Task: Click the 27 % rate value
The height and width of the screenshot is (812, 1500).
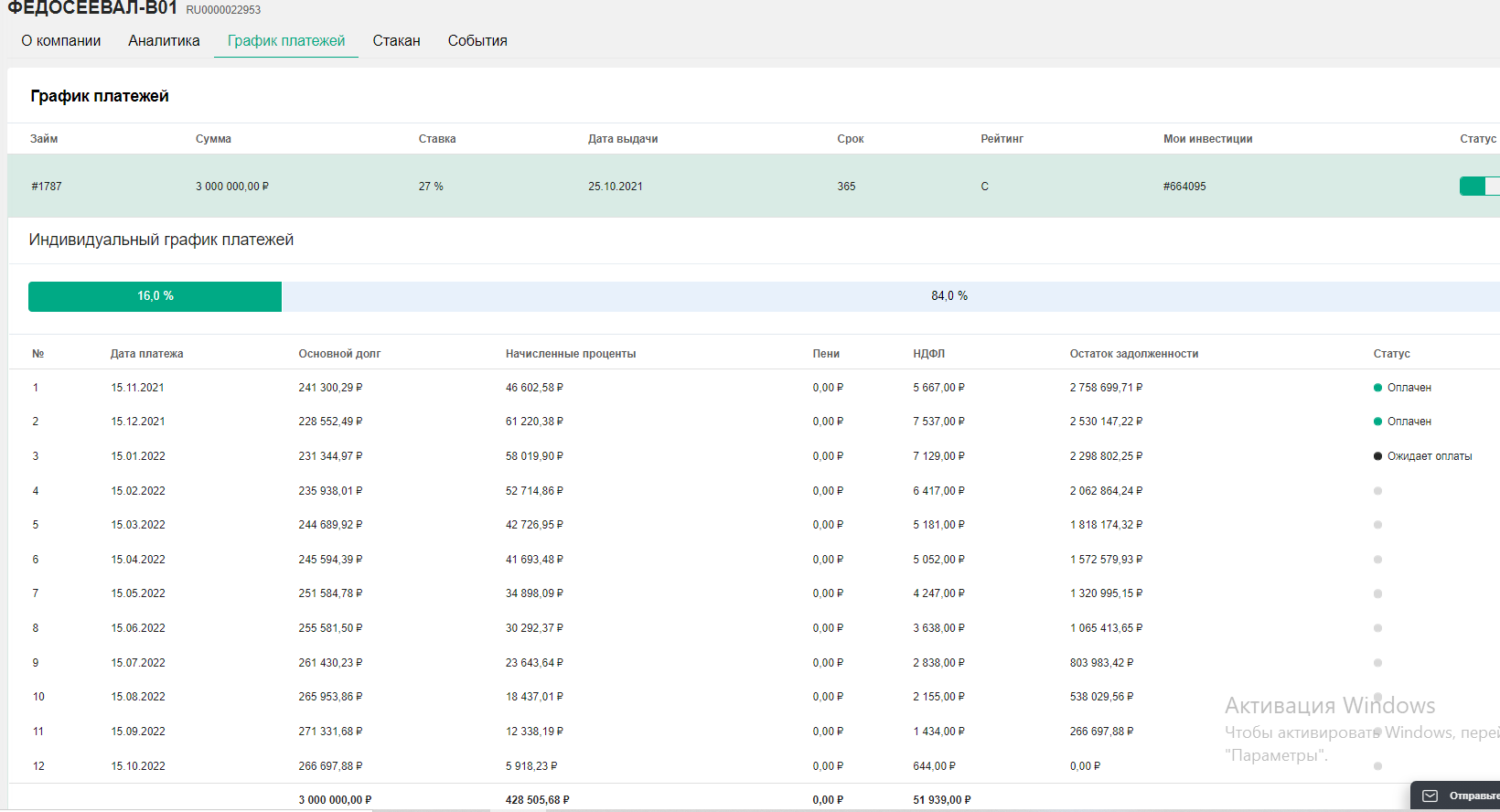Action: coord(431,187)
